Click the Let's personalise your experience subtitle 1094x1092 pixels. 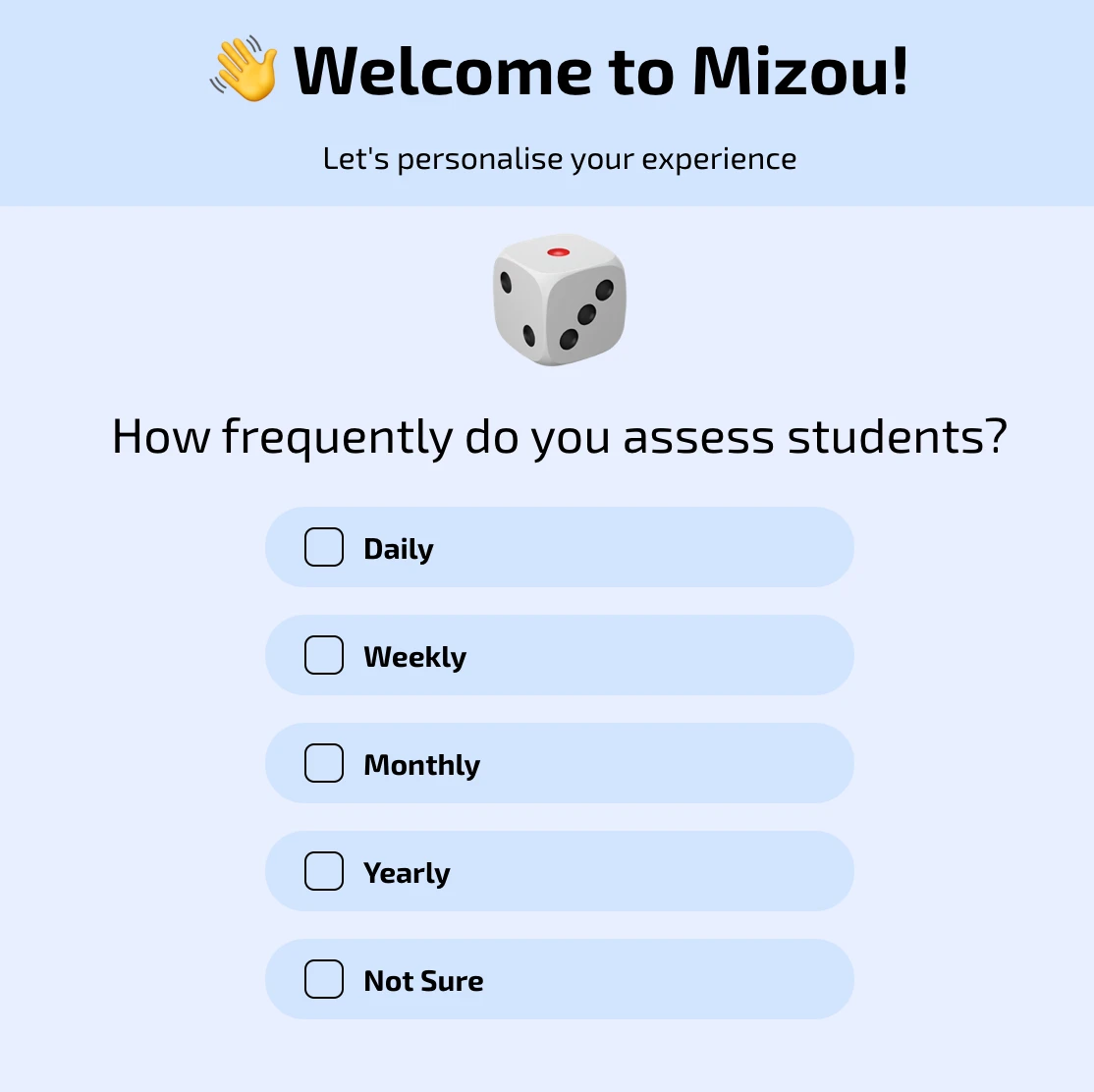pyautogui.click(x=560, y=159)
